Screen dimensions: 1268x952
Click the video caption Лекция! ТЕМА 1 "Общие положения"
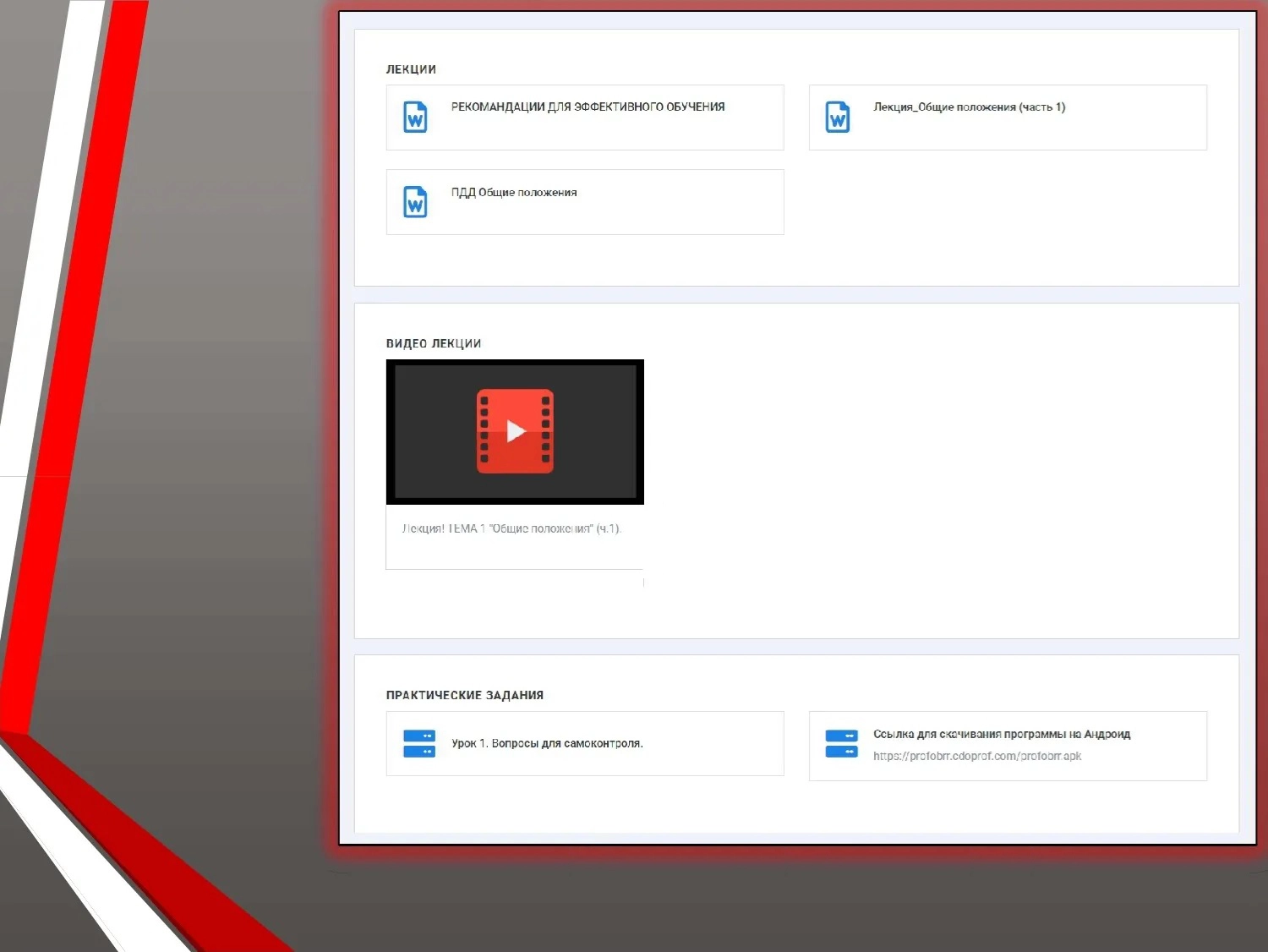(x=511, y=529)
